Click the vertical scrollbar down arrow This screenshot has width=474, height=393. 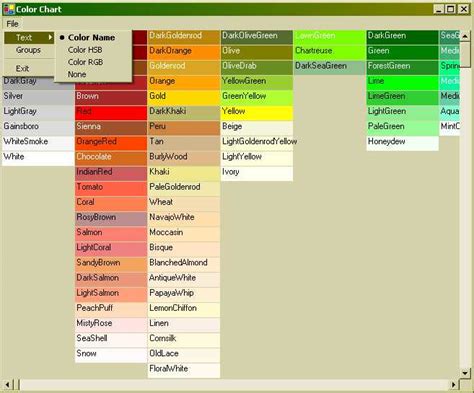tap(465, 373)
